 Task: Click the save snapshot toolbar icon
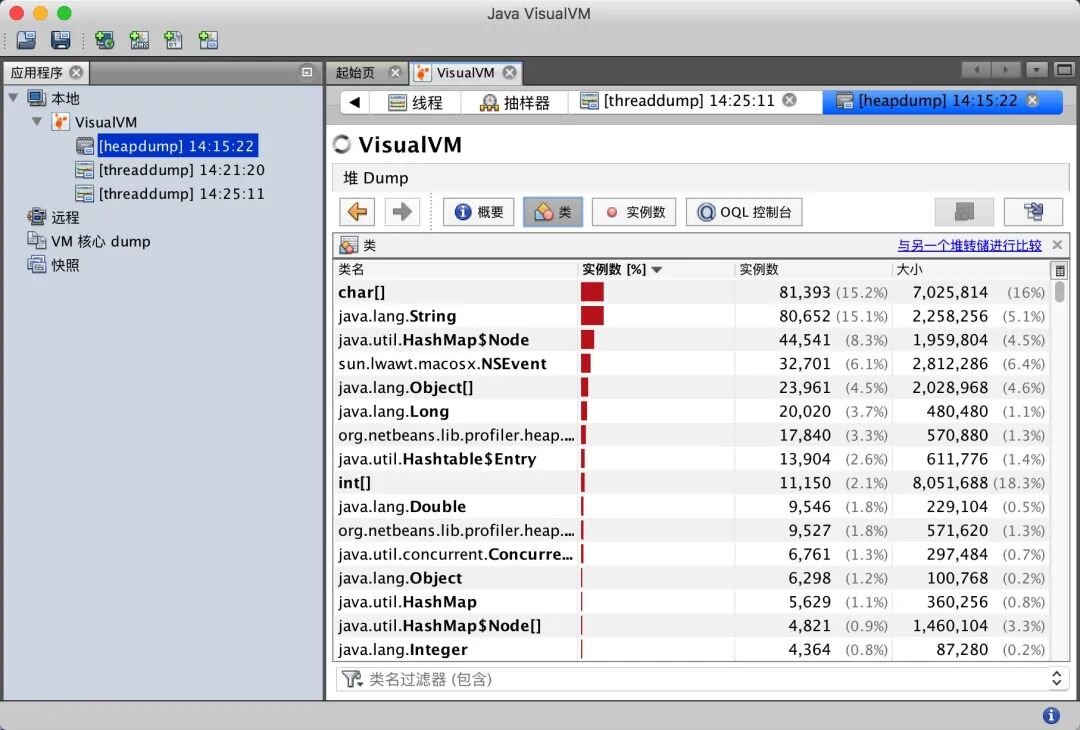coord(61,40)
